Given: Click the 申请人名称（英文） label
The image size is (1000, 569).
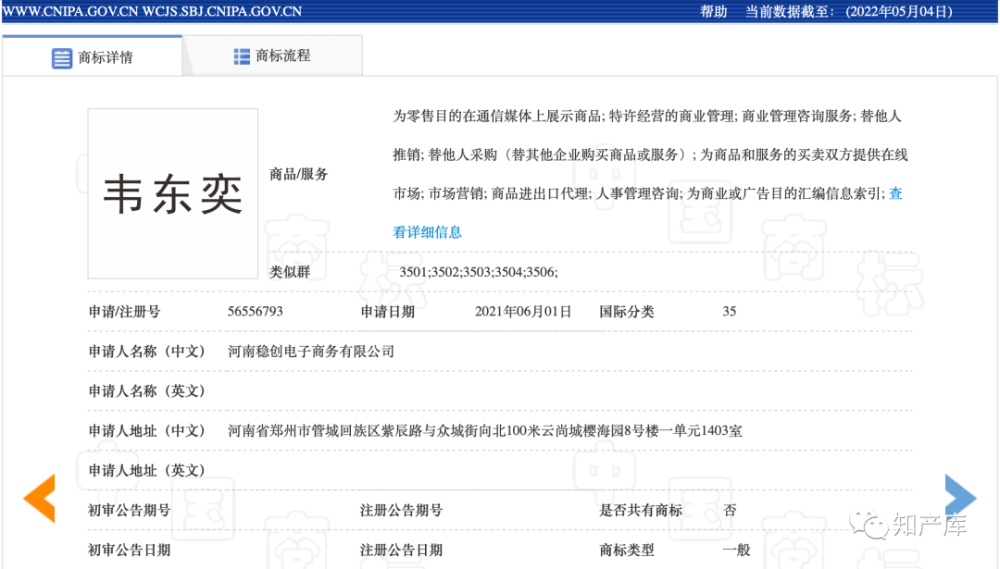Looking at the screenshot, I should tap(147, 391).
